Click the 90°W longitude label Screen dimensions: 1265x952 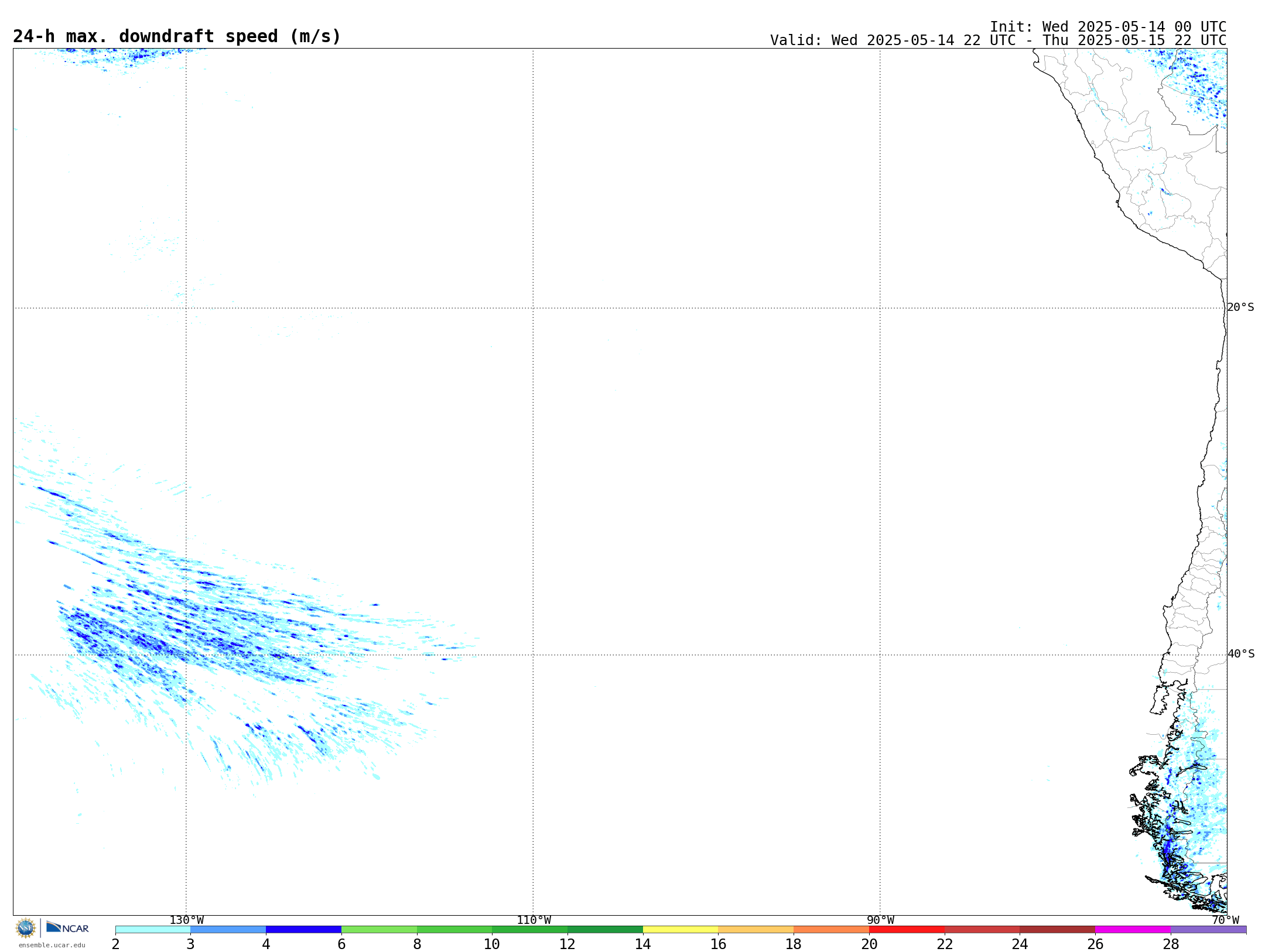(880, 920)
